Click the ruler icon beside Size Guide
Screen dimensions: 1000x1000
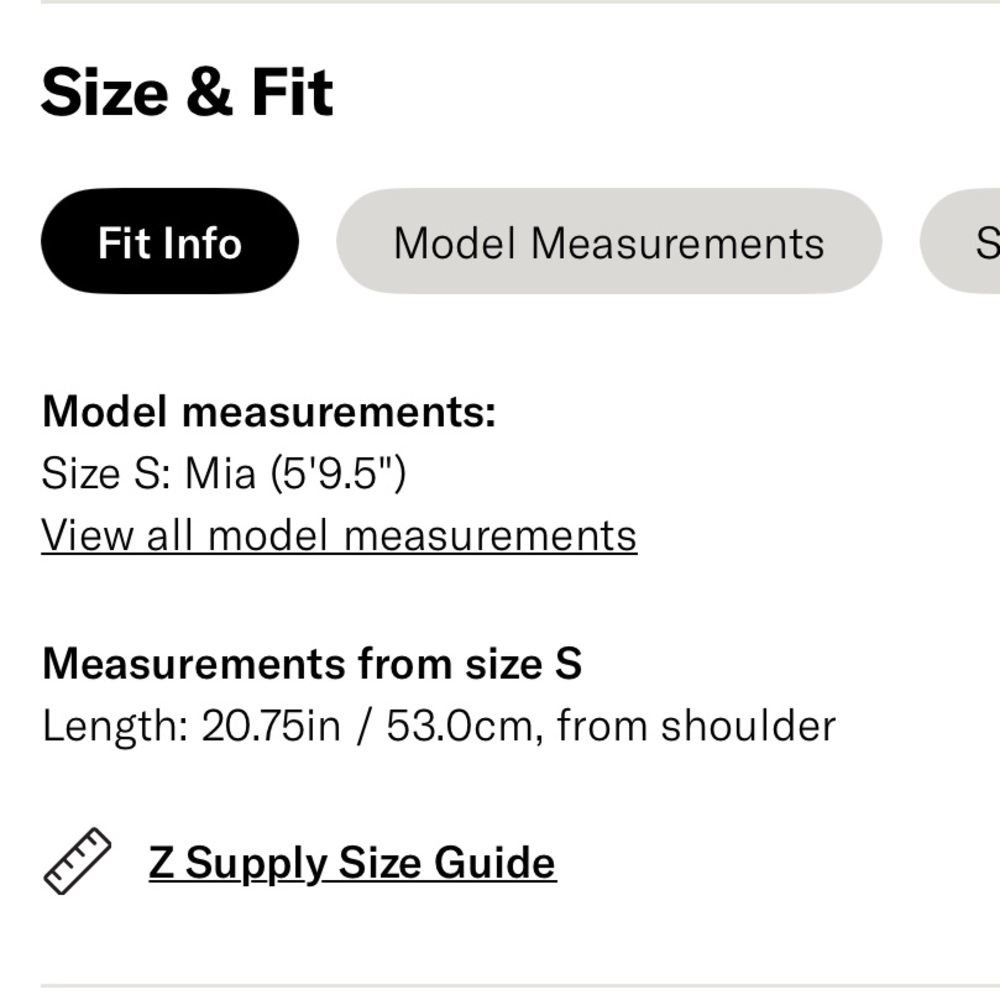pyautogui.click(x=77, y=861)
